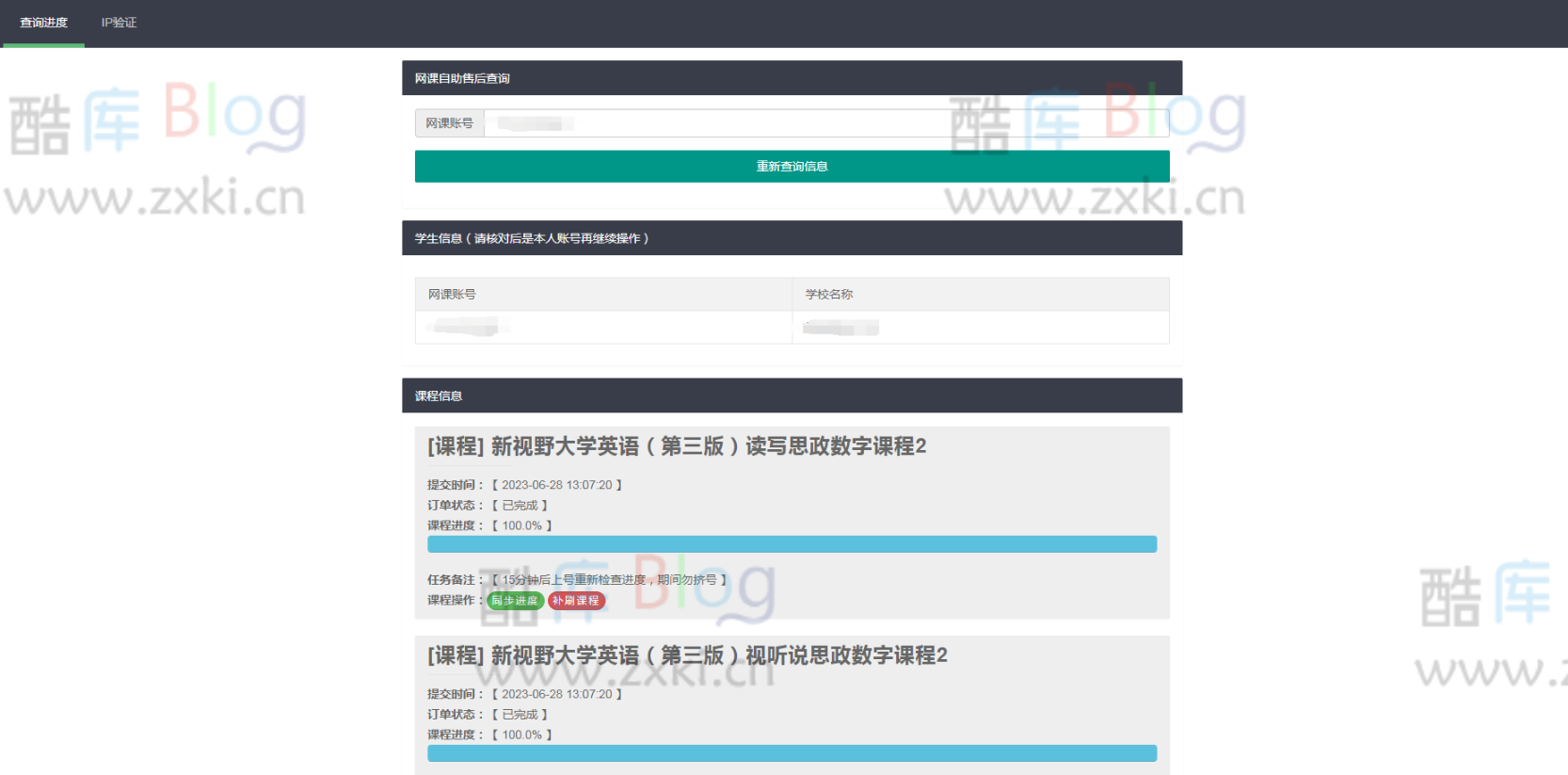Select the 任务备注 15分钟后上号 note

coord(609,580)
